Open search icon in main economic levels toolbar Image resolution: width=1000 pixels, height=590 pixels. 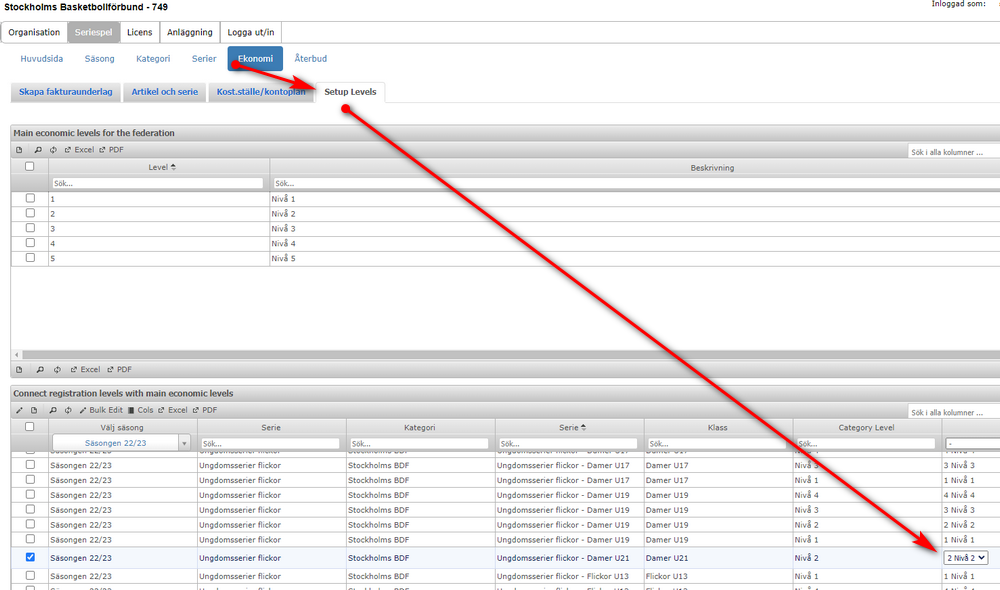coord(38,150)
